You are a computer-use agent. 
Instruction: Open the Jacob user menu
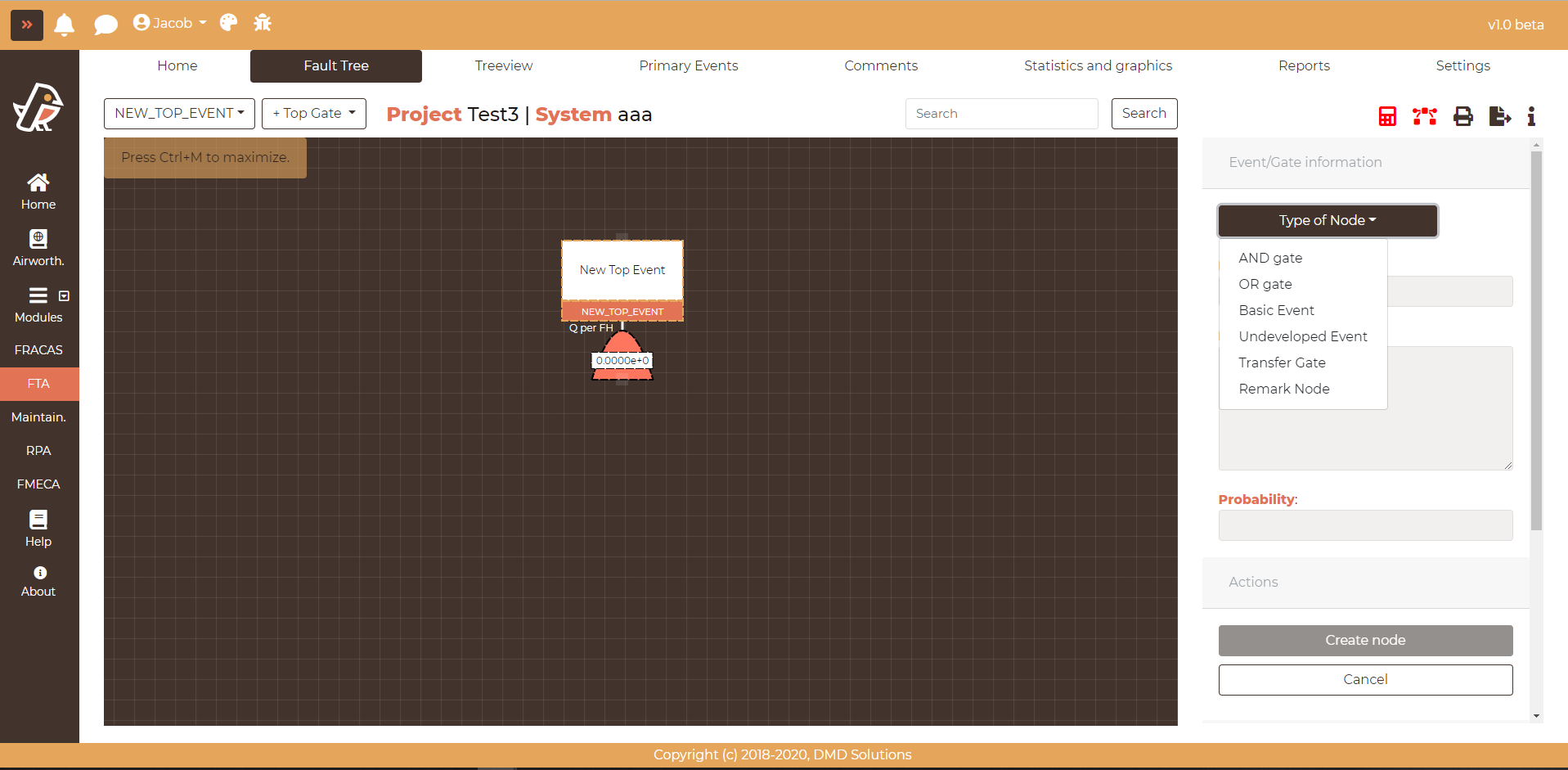tap(170, 23)
